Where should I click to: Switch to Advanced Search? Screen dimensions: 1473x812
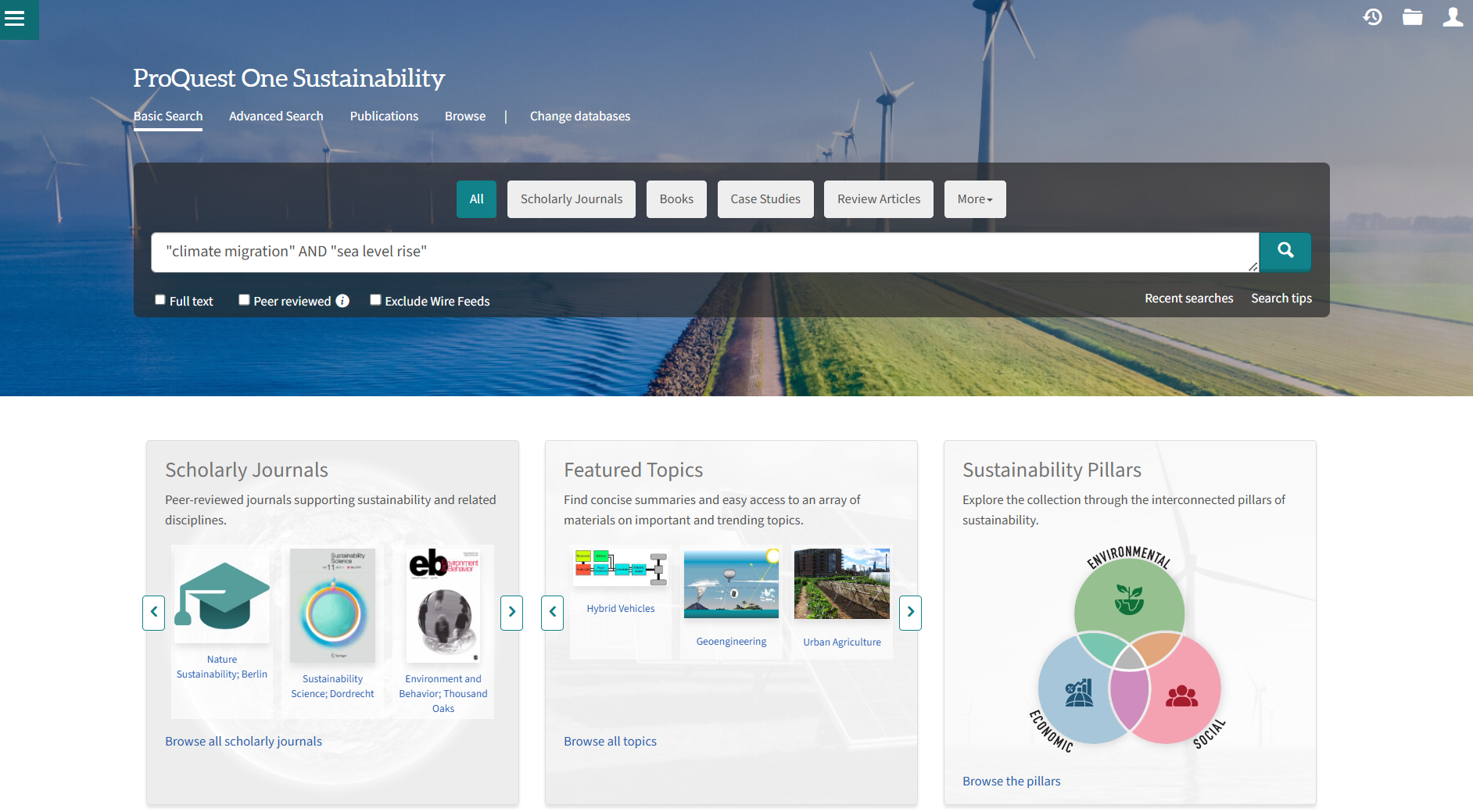click(275, 116)
